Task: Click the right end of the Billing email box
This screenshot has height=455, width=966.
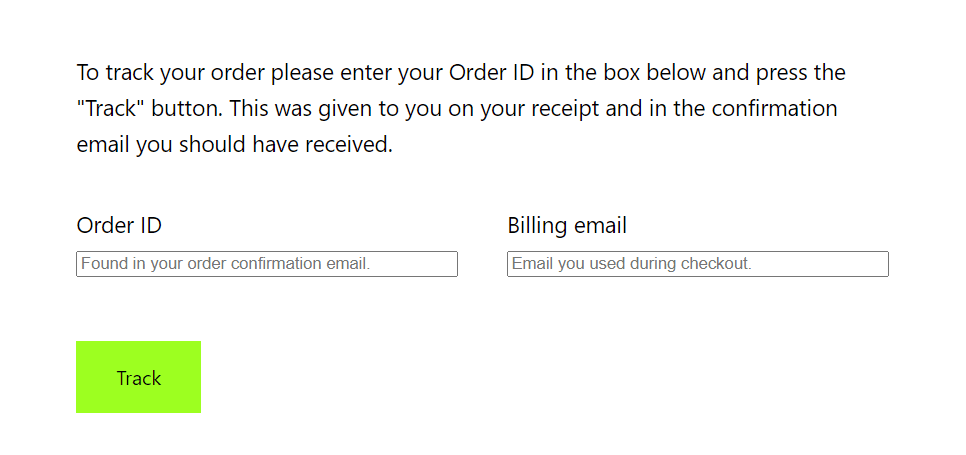Action: point(880,264)
